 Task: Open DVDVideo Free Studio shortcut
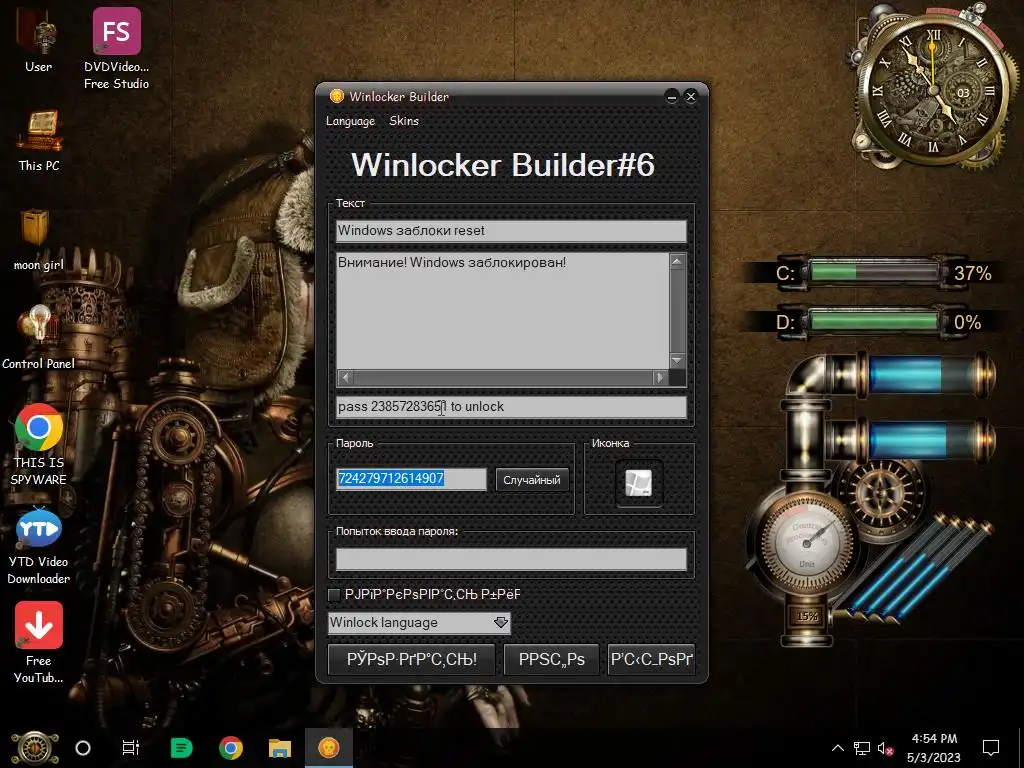click(x=116, y=48)
